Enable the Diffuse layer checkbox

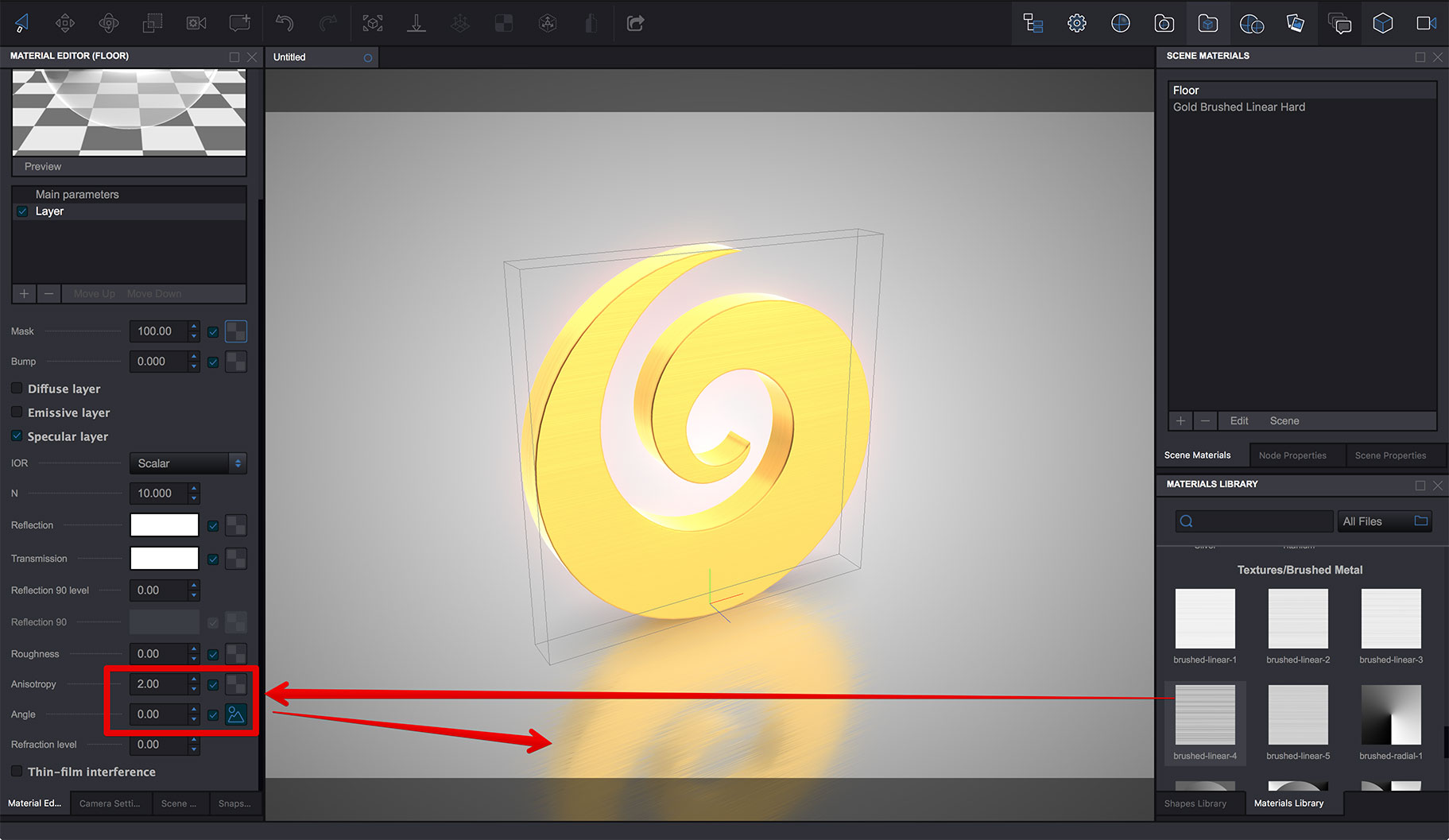coord(16,388)
